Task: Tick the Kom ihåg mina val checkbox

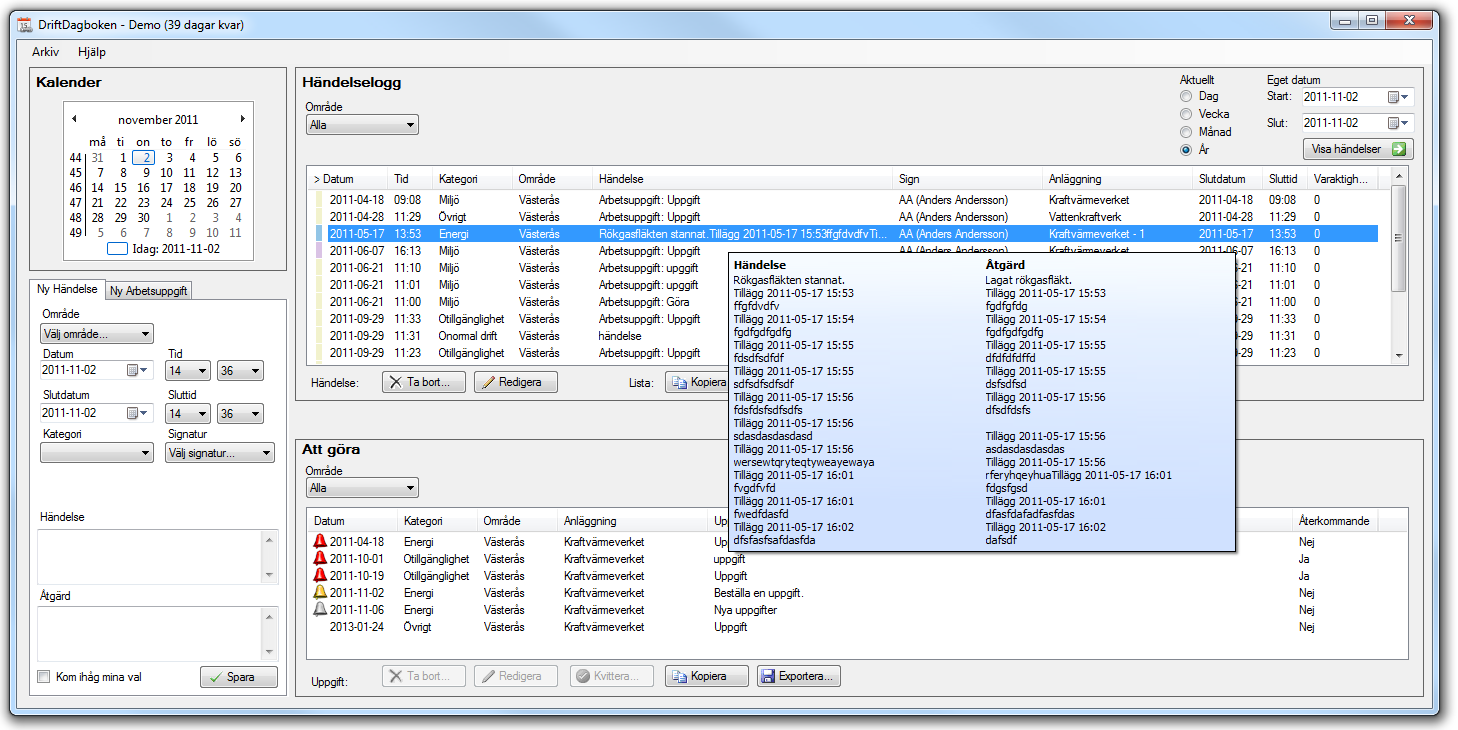Action: (43, 677)
